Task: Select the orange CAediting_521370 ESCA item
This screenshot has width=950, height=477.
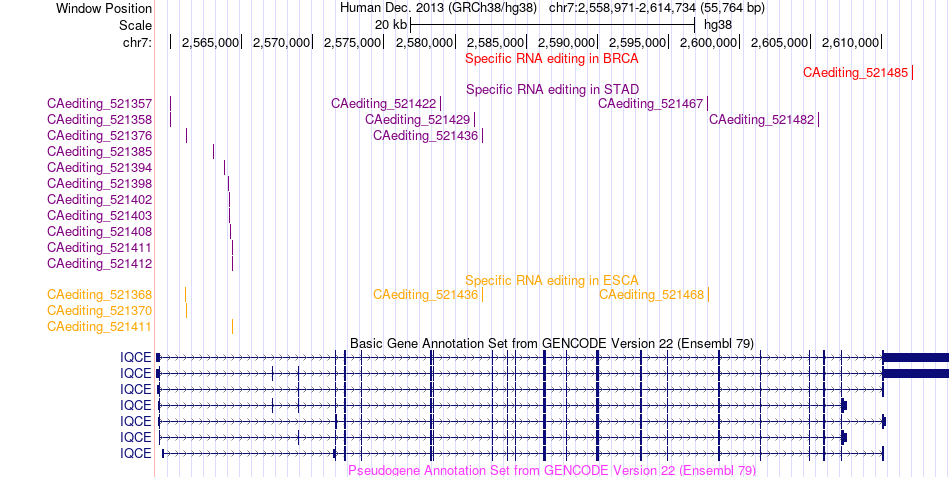Action: click(x=99, y=310)
